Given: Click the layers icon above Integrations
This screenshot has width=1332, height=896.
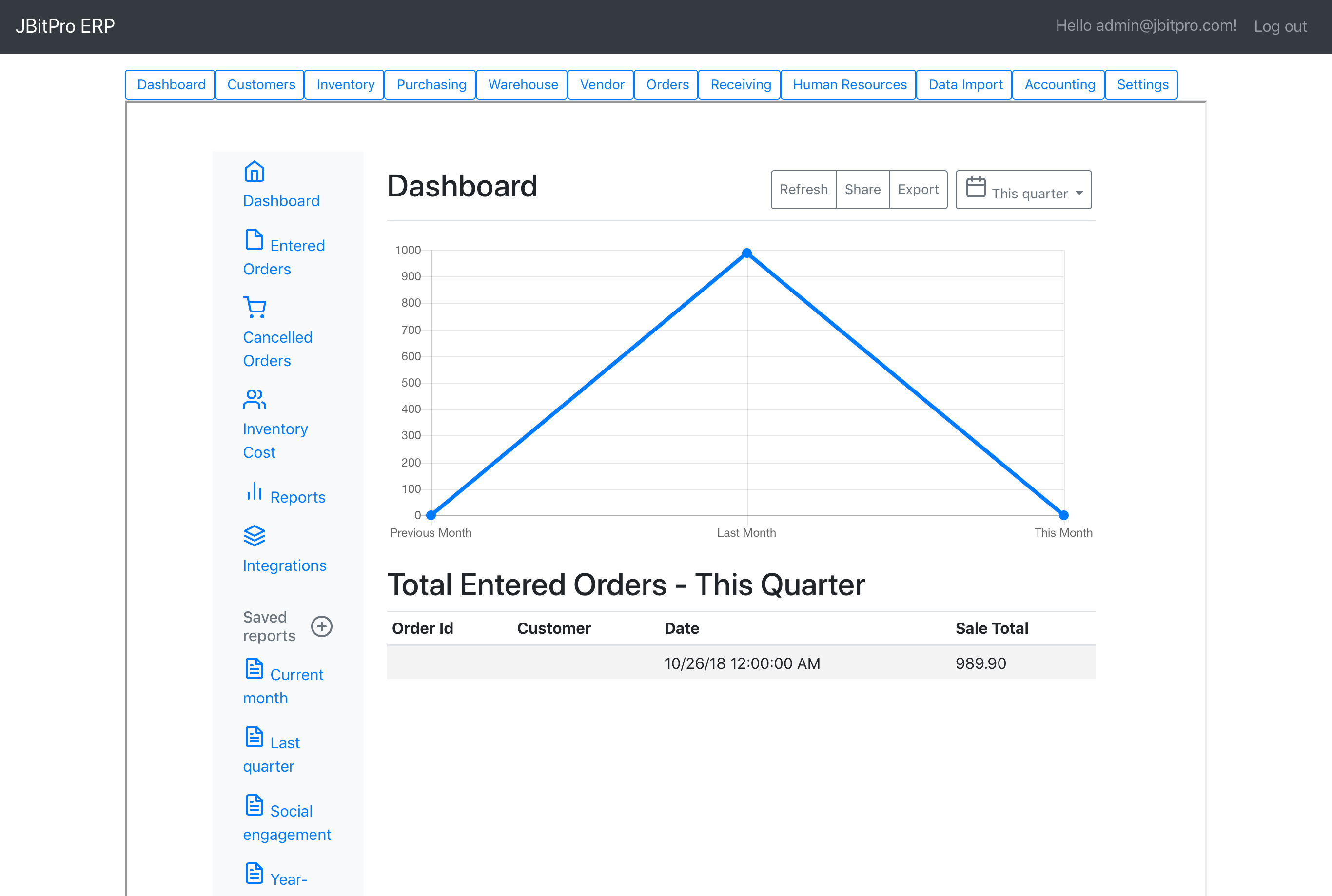Looking at the screenshot, I should click(x=255, y=536).
